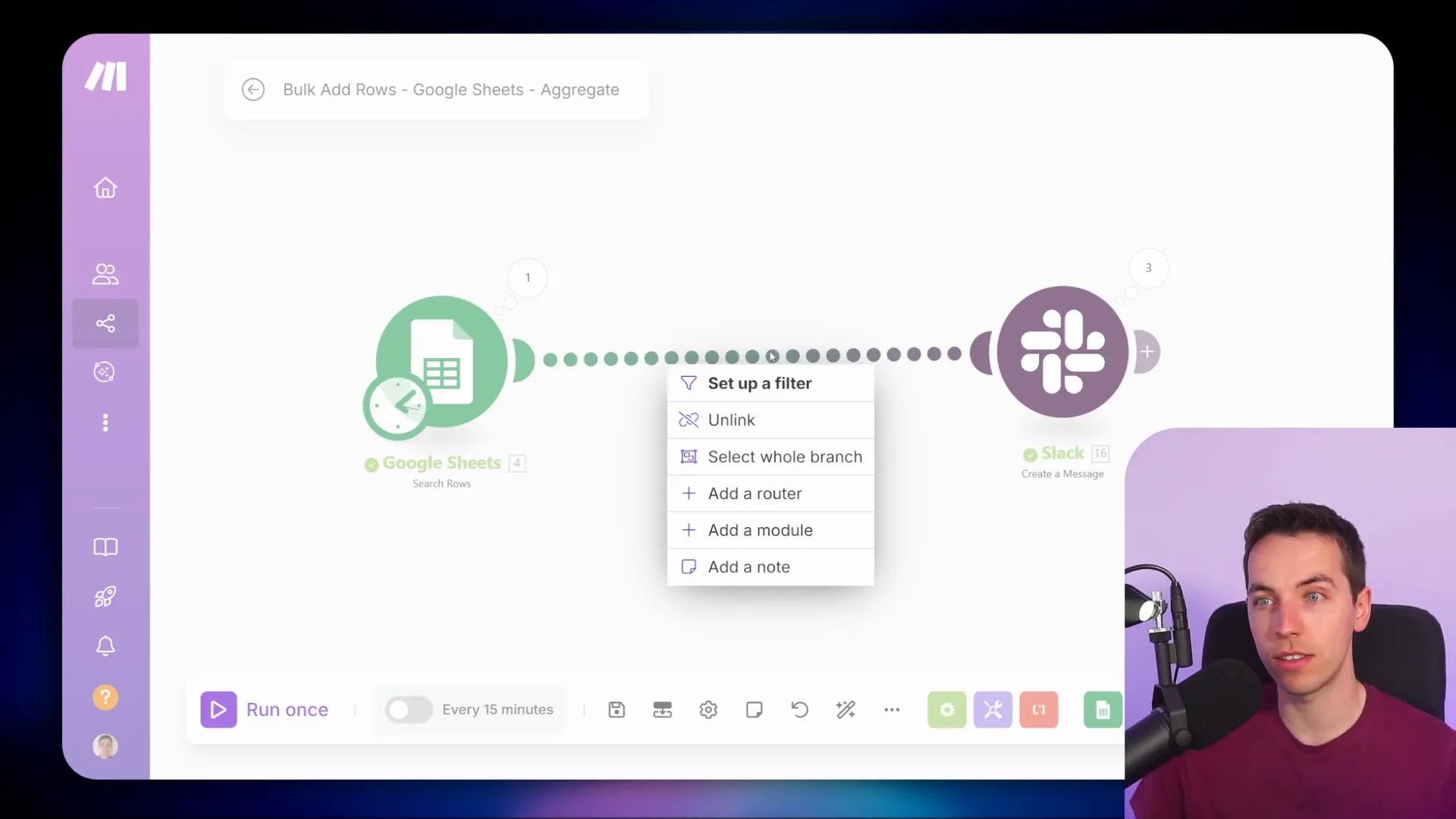The height and width of the screenshot is (819, 1456).
Task: Open the orange Text parser button
Action: [1039, 710]
